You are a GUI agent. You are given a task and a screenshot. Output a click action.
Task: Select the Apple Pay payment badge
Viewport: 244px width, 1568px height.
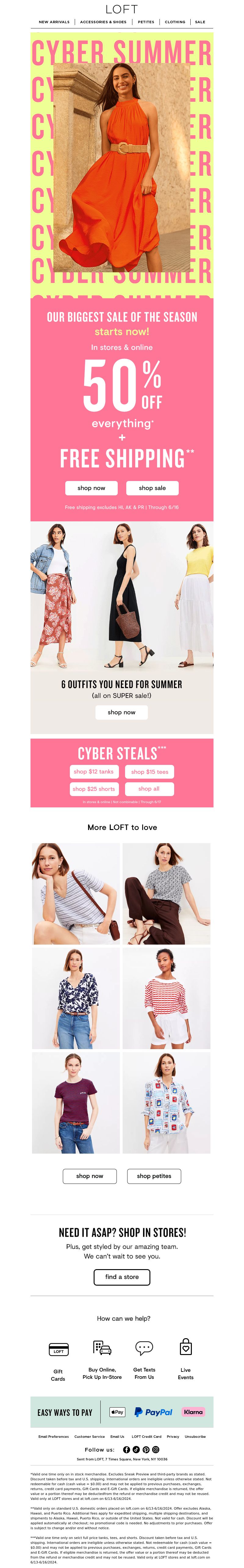(x=117, y=1412)
